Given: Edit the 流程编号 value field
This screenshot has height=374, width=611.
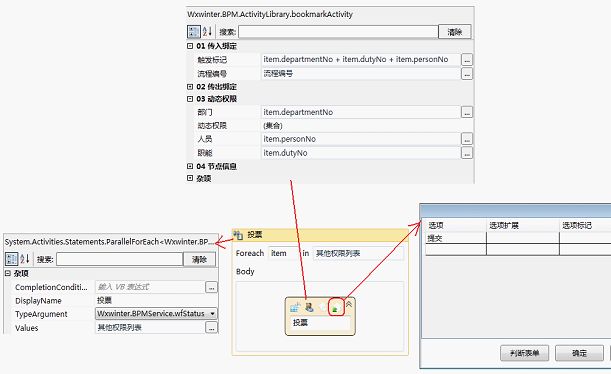Looking at the screenshot, I should 360,74.
